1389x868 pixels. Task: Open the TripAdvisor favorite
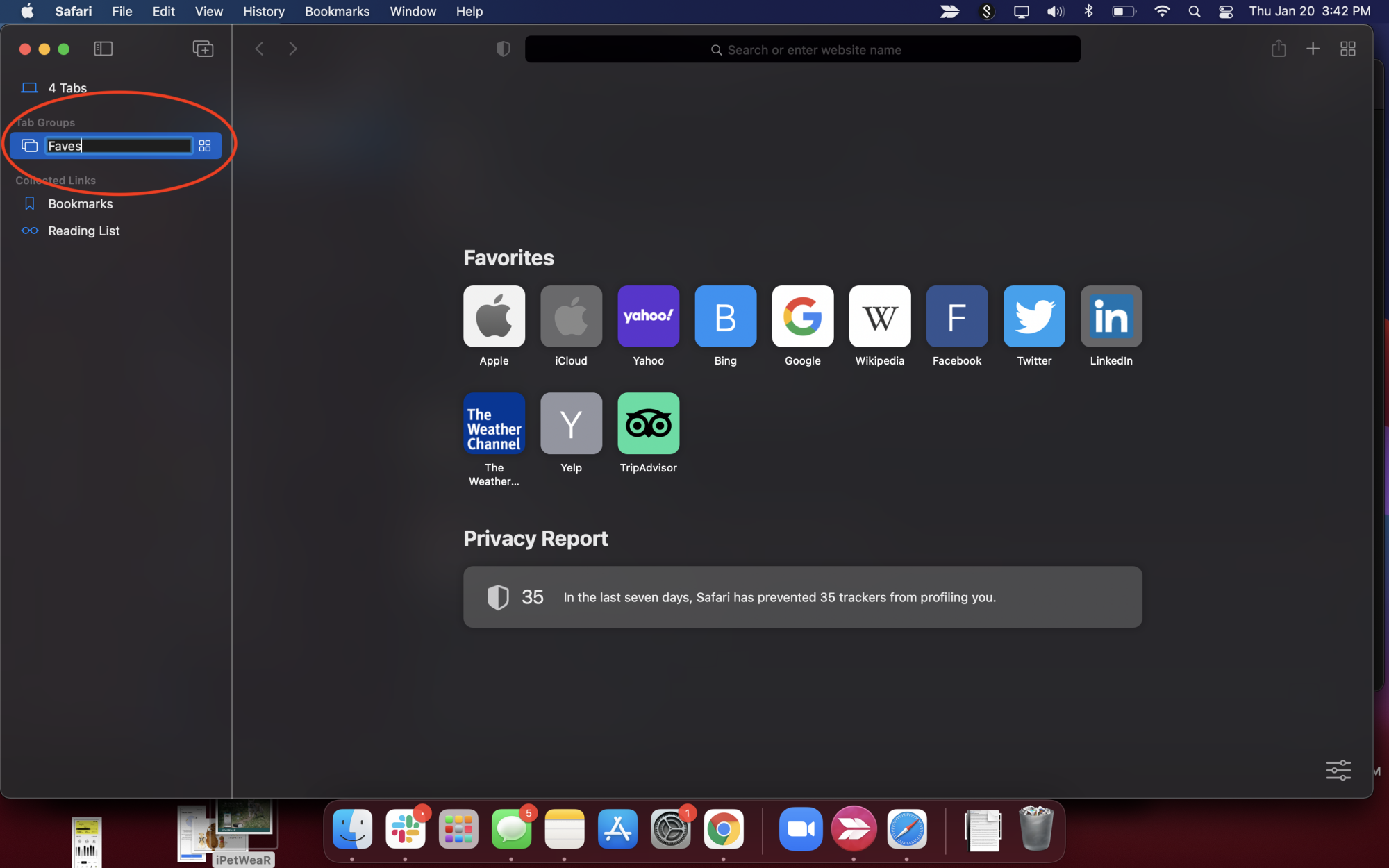[x=648, y=423]
